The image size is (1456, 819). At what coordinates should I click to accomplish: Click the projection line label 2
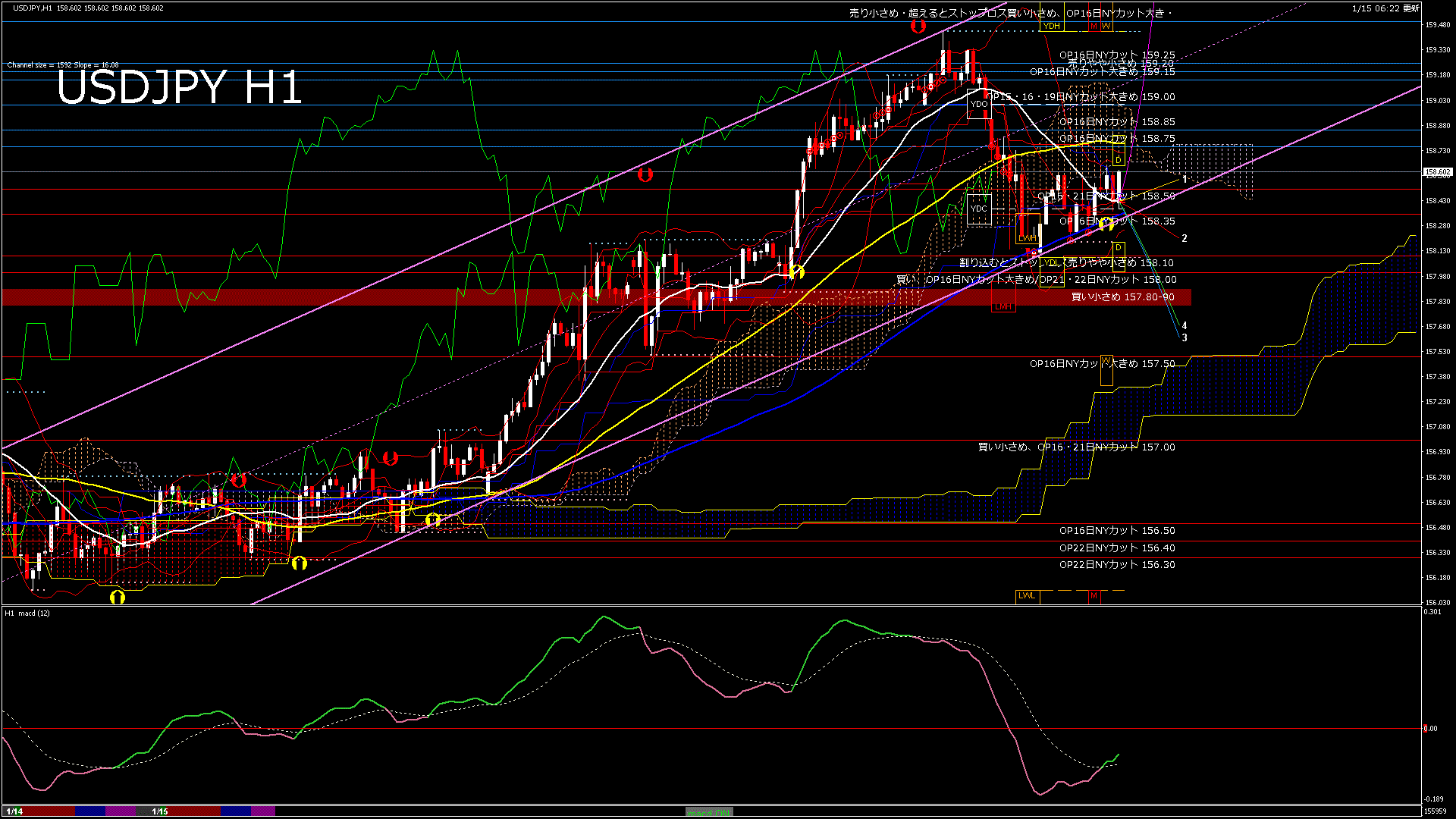[1185, 238]
